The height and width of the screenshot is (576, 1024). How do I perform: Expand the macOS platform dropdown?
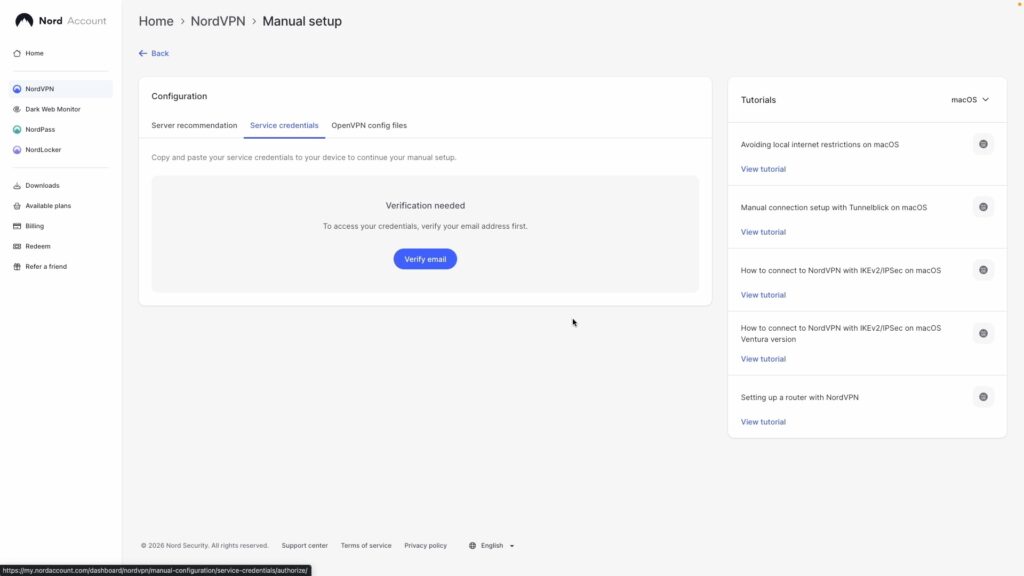(x=970, y=100)
